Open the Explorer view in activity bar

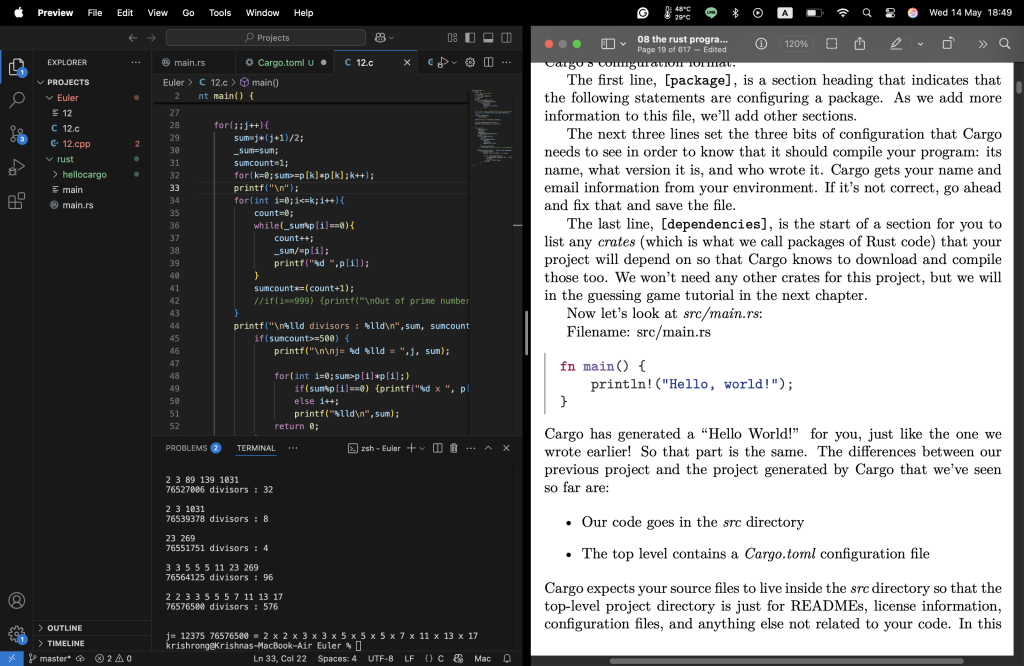(x=16, y=67)
